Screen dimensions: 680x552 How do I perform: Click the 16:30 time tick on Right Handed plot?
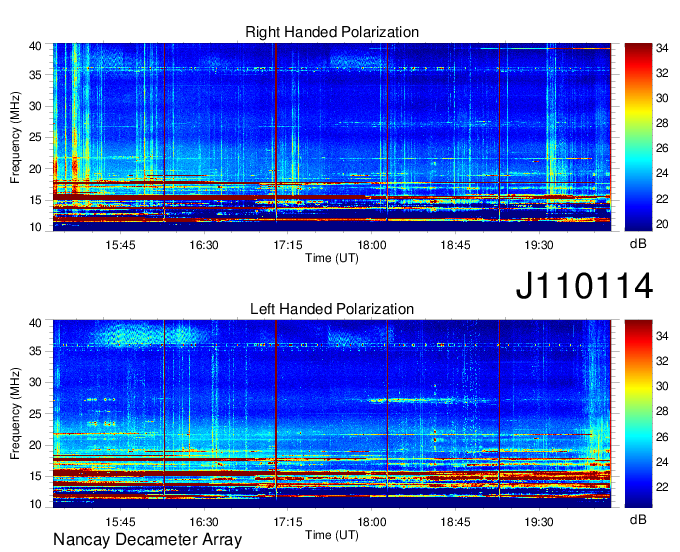204,245
